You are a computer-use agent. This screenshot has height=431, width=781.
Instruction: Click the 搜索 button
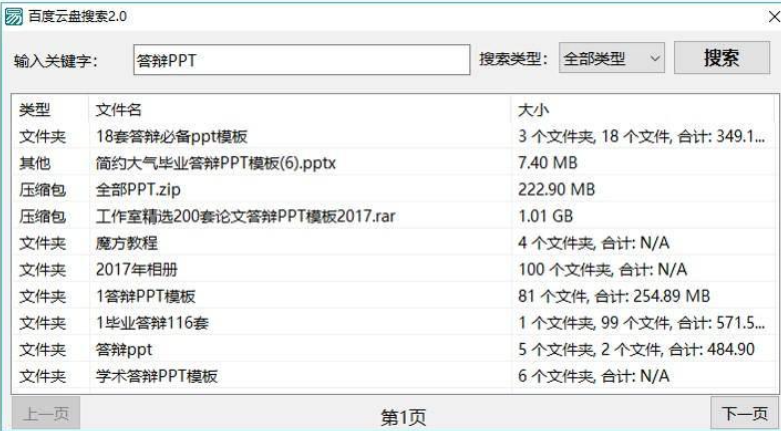click(x=721, y=58)
